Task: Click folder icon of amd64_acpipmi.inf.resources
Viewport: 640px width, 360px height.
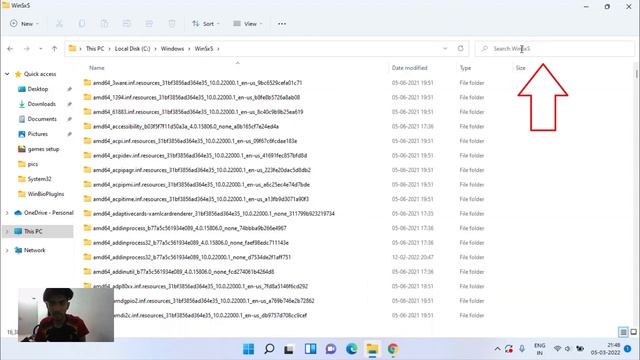Action: (87, 184)
